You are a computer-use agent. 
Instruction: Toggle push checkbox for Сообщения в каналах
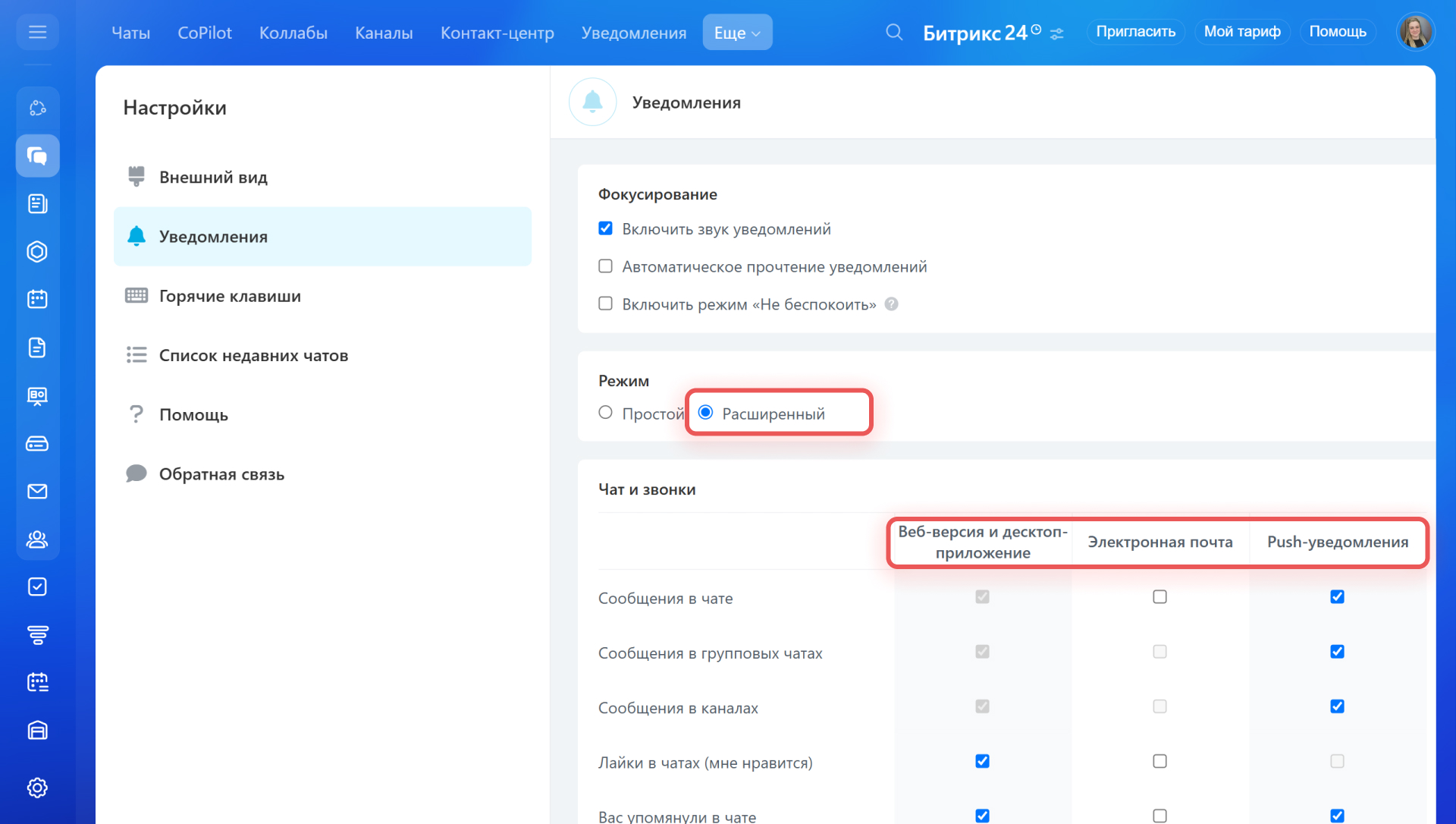1337,706
